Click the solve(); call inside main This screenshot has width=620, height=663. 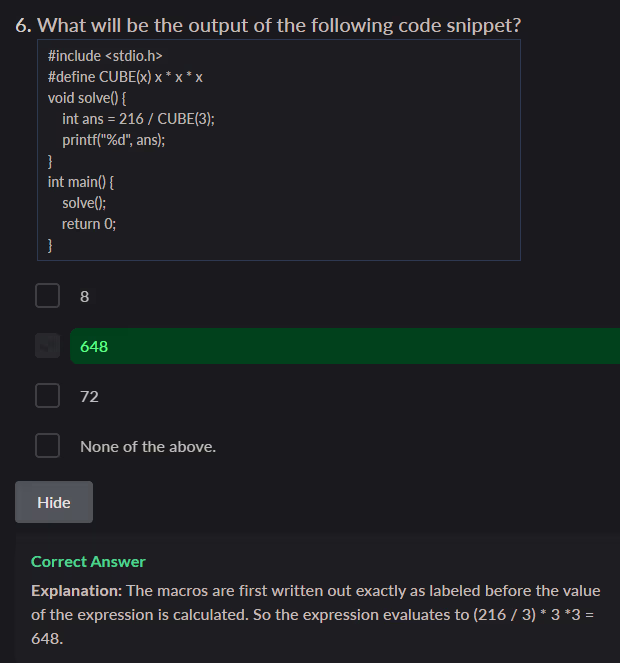pyautogui.click(x=84, y=203)
